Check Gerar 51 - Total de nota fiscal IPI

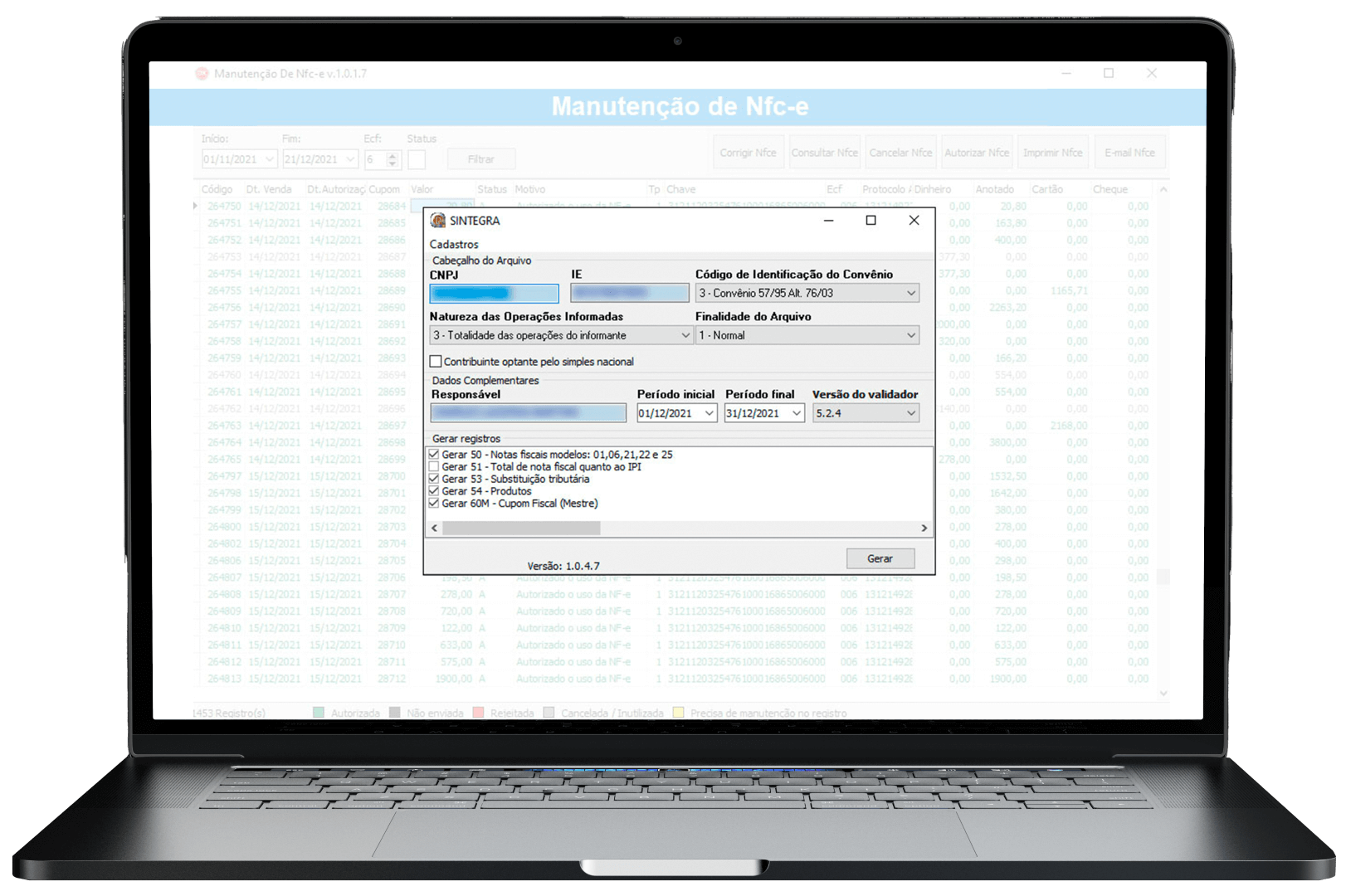[x=434, y=467]
